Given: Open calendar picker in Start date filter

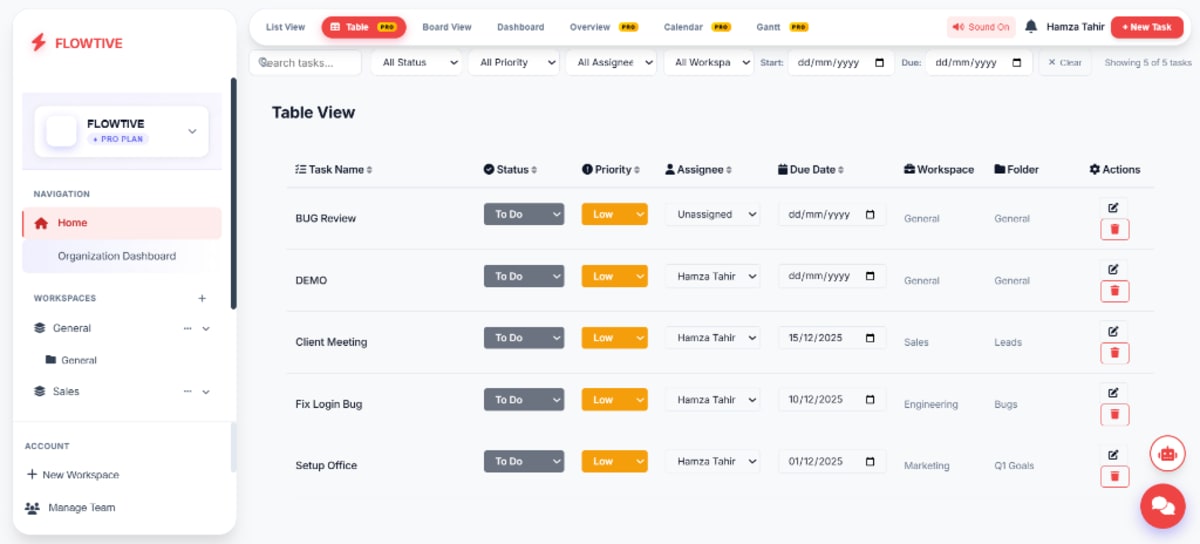Looking at the screenshot, I should (x=880, y=62).
